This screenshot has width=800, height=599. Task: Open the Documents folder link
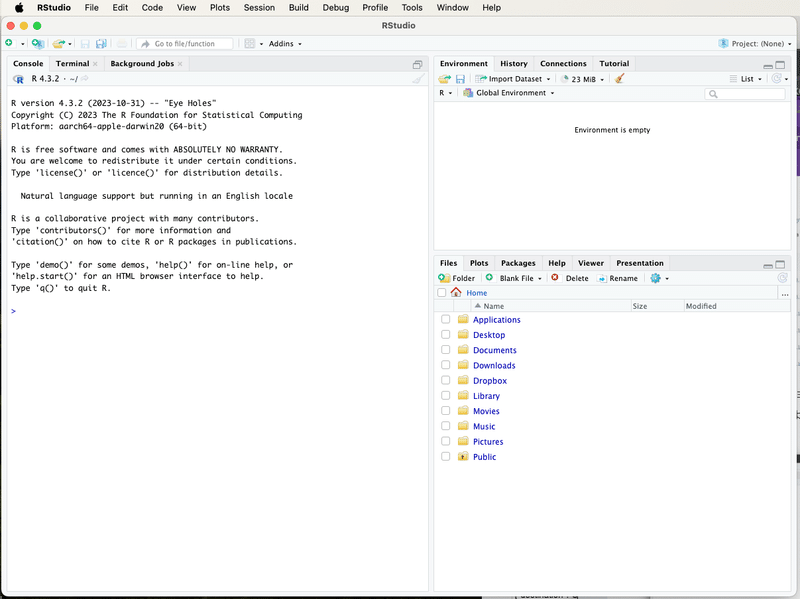[x=494, y=350]
